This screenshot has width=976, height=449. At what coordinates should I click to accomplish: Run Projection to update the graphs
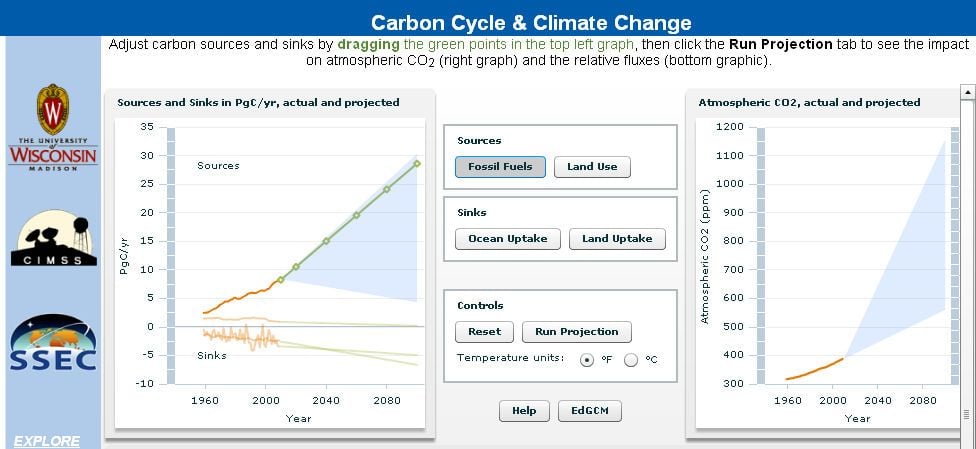pos(576,332)
